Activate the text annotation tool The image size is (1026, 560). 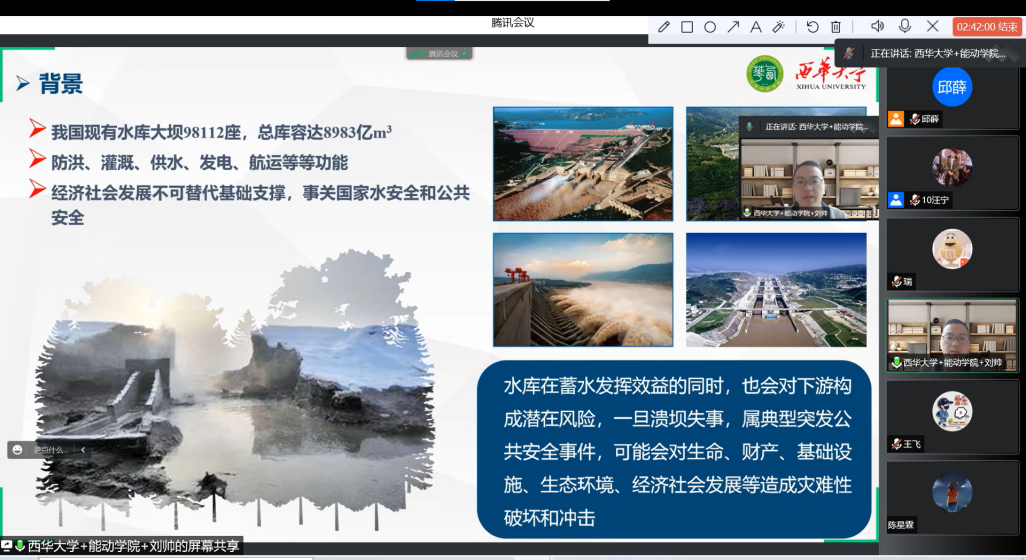[x=756, y=27]
